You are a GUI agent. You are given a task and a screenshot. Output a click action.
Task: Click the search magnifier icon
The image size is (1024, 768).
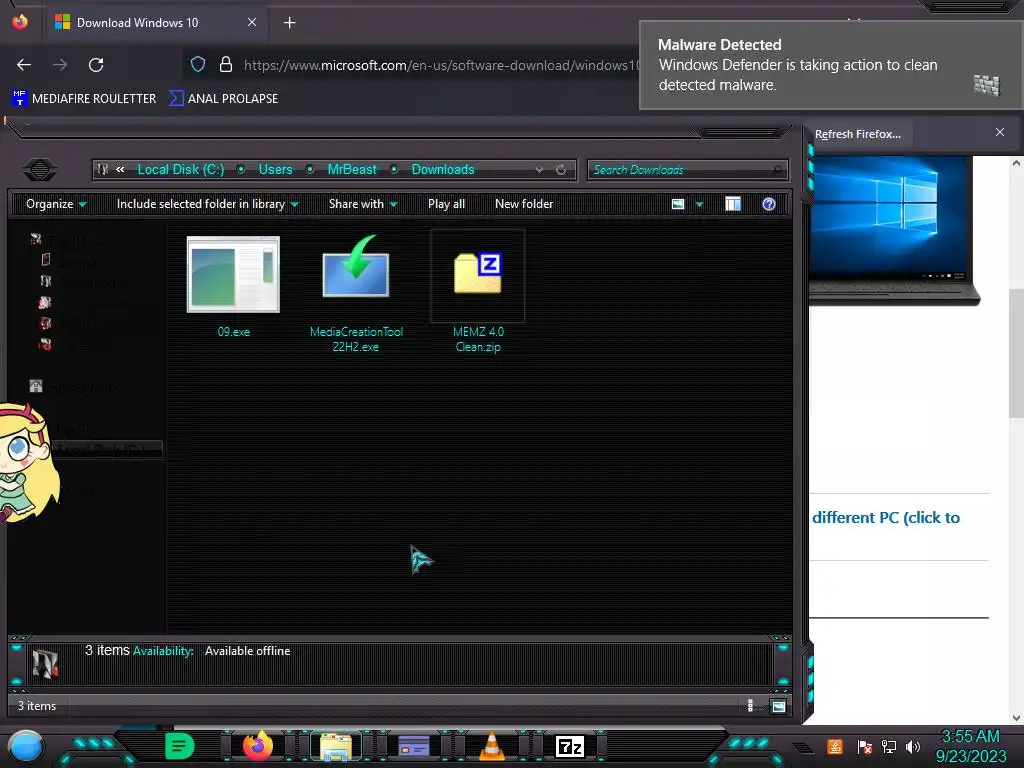click(776, 170)
